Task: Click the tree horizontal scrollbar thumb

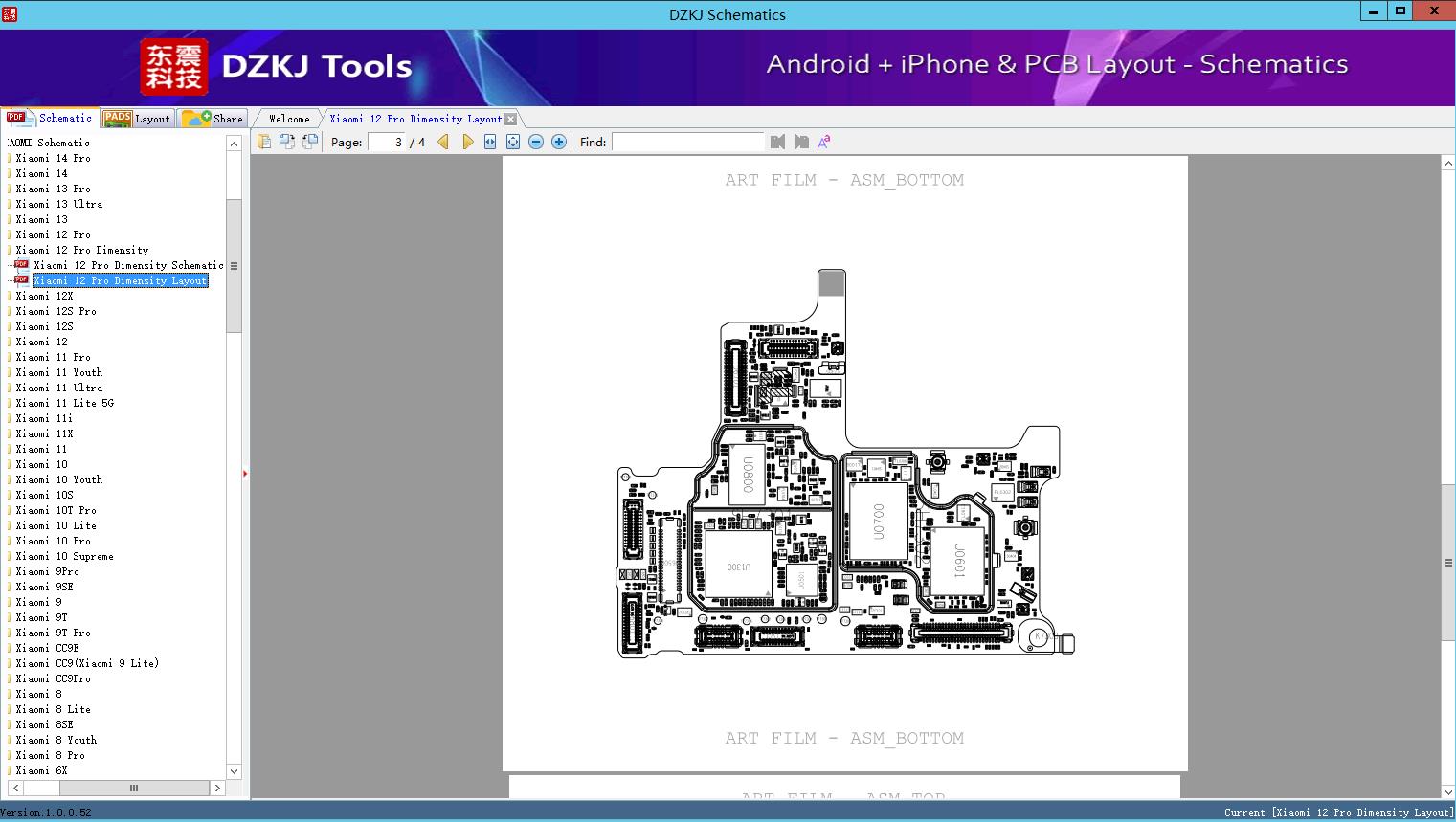Action: pyautogui.click(x=134, y=788)
